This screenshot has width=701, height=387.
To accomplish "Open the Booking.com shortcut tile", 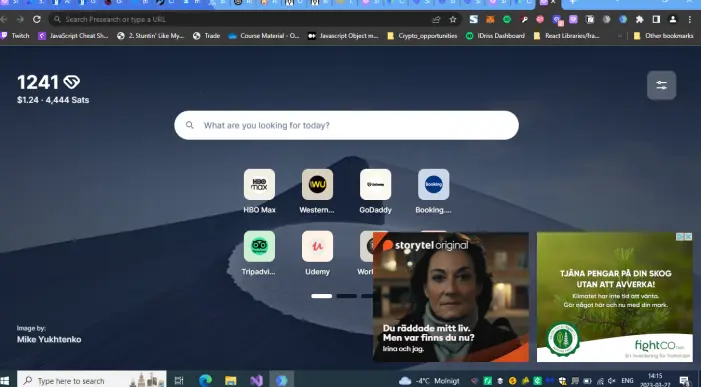I will tap(434, 184).
